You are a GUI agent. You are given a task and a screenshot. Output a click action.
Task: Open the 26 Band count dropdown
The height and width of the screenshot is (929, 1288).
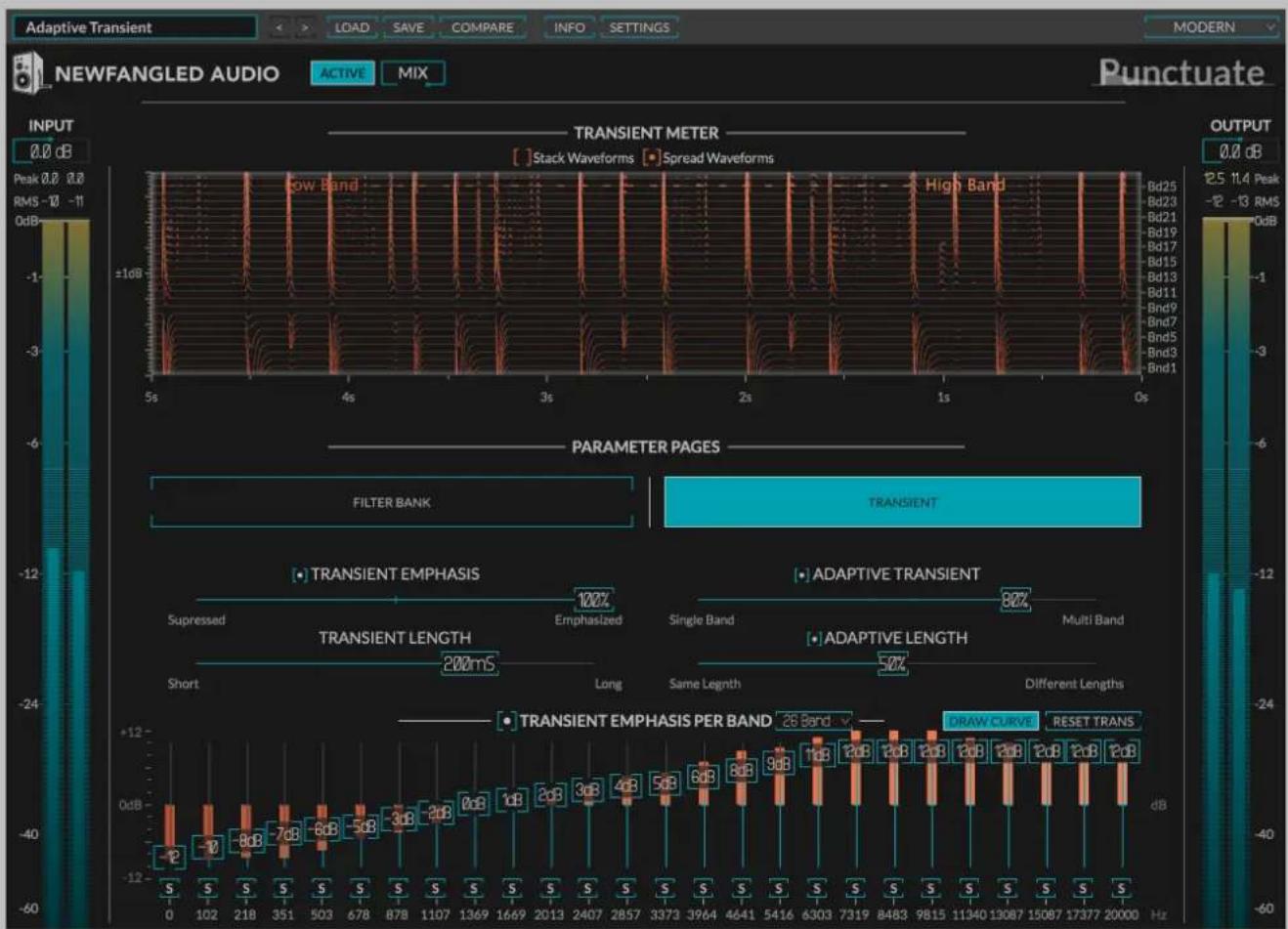click(814, 721)
